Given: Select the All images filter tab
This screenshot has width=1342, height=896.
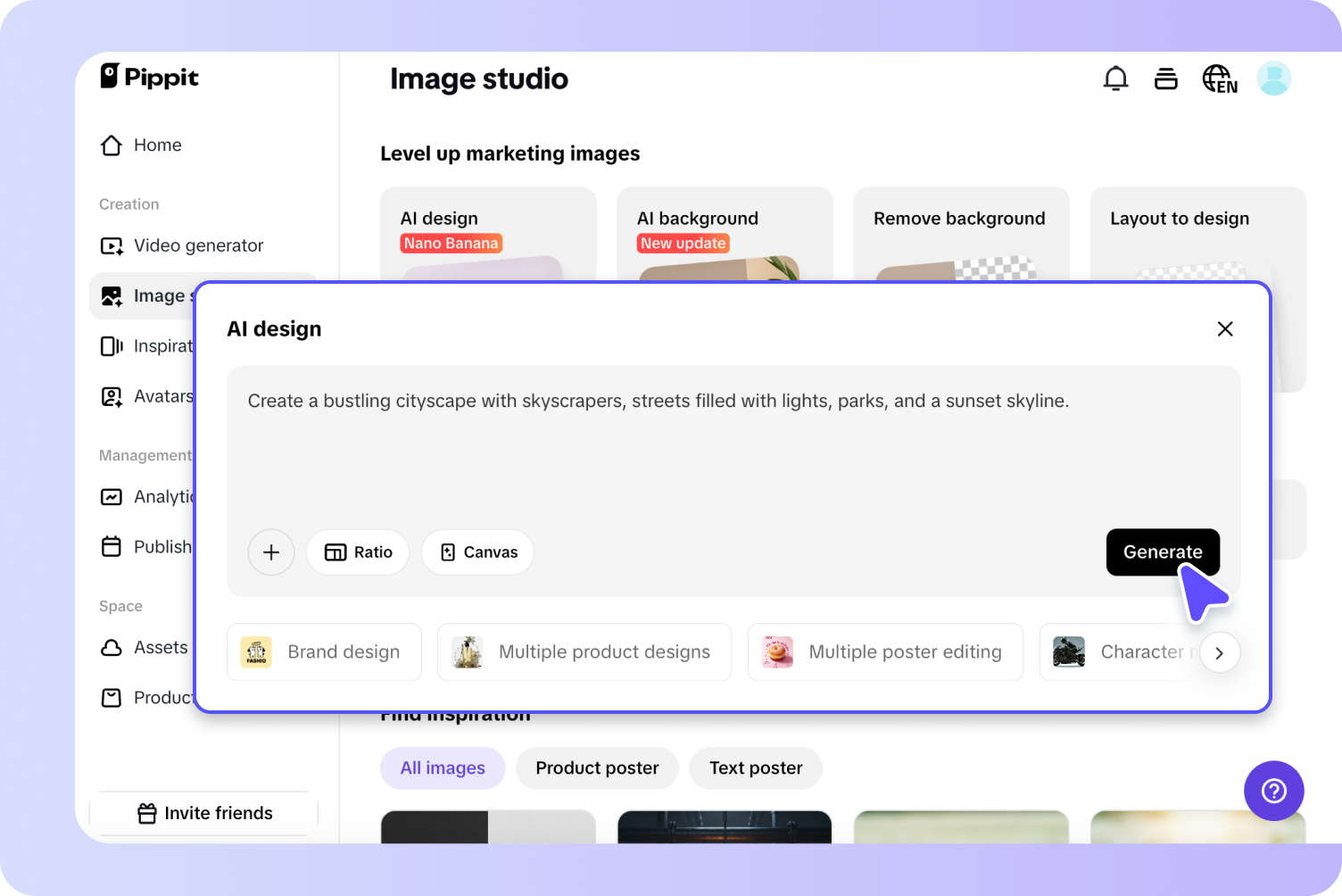Looking at the screenshot, I should [x=443, y=768].
